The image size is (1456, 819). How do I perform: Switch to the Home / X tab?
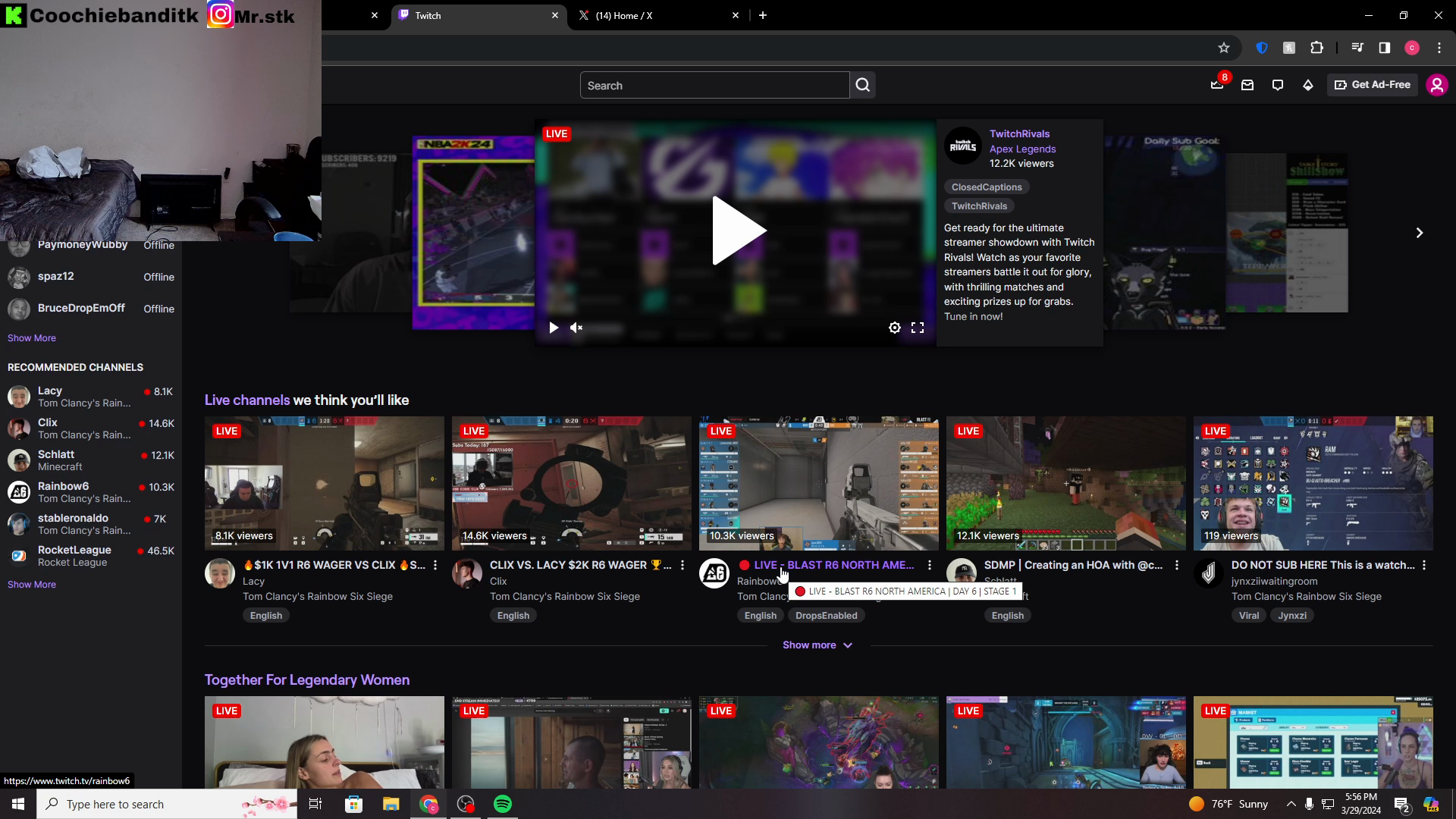tap(658, 15)
